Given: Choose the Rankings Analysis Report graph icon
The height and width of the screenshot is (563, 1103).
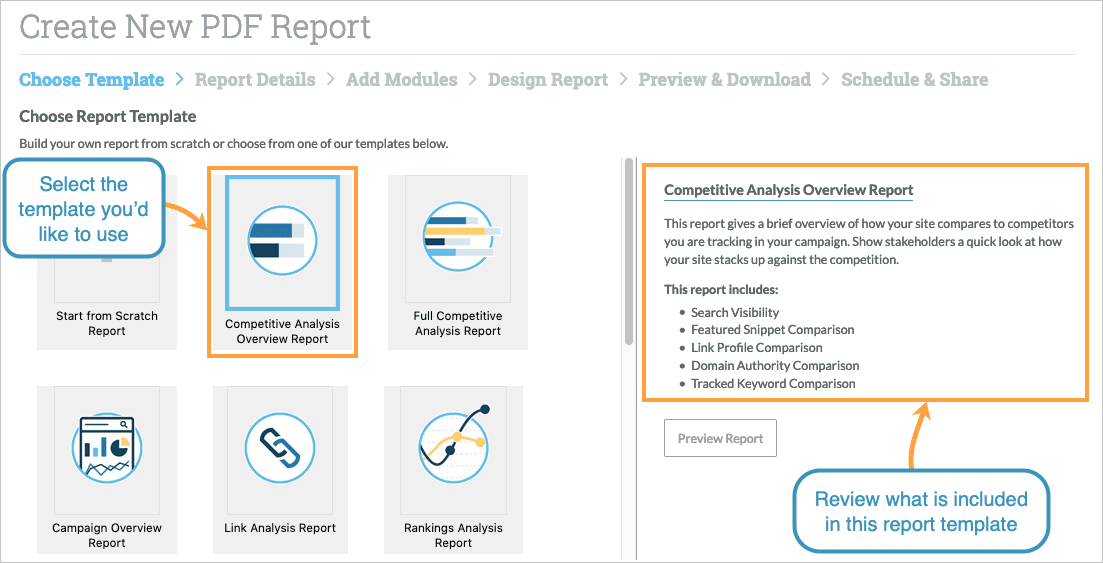Looking at the screenshot, I should pos(454,439).
